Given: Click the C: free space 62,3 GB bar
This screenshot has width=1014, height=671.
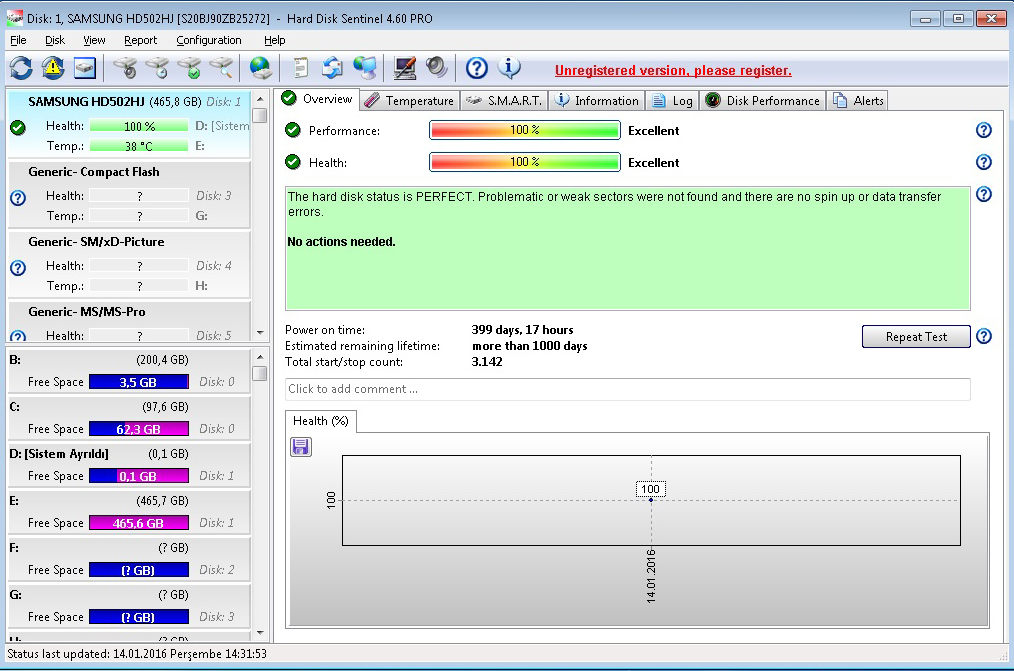Looking at the screenshot, I should coord(138,429).
